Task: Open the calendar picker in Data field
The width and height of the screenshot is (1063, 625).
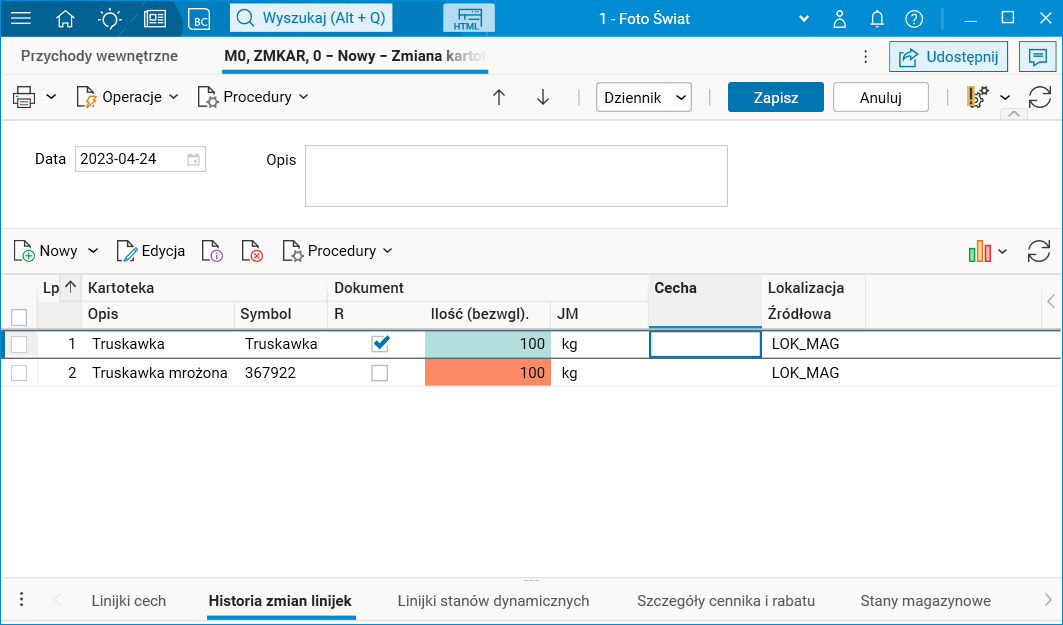Action: 193,159
